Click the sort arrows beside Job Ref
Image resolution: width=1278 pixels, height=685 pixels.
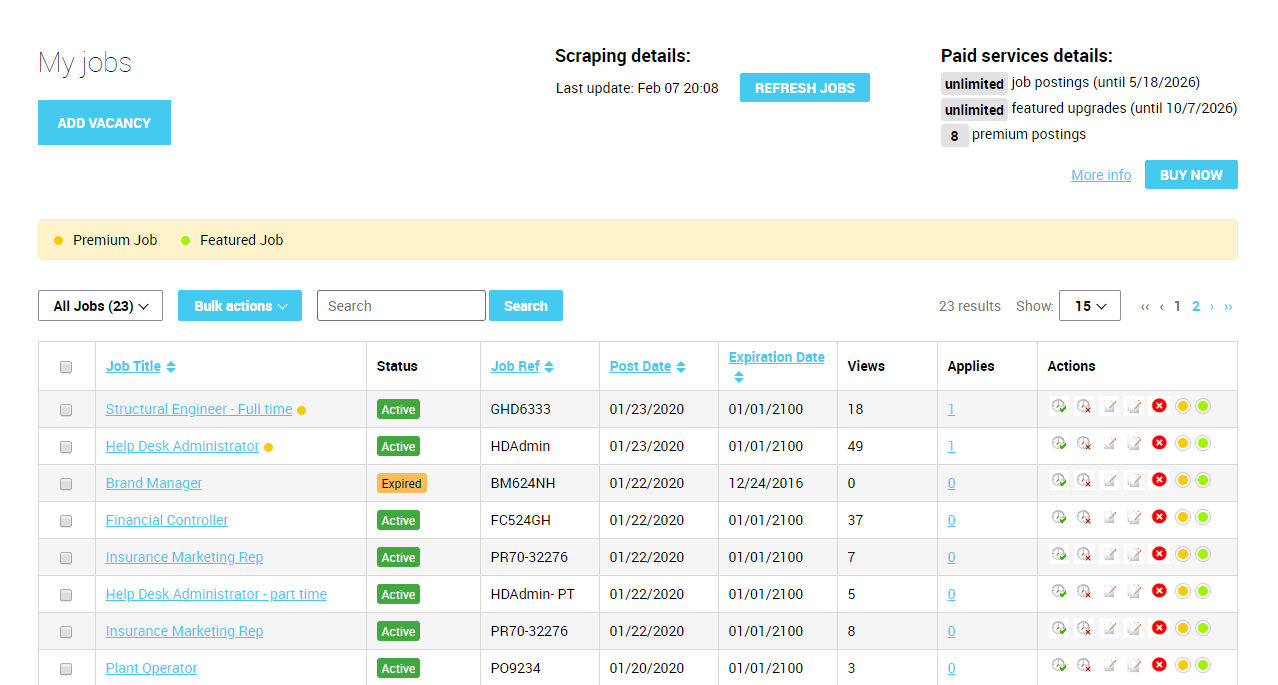549,367
